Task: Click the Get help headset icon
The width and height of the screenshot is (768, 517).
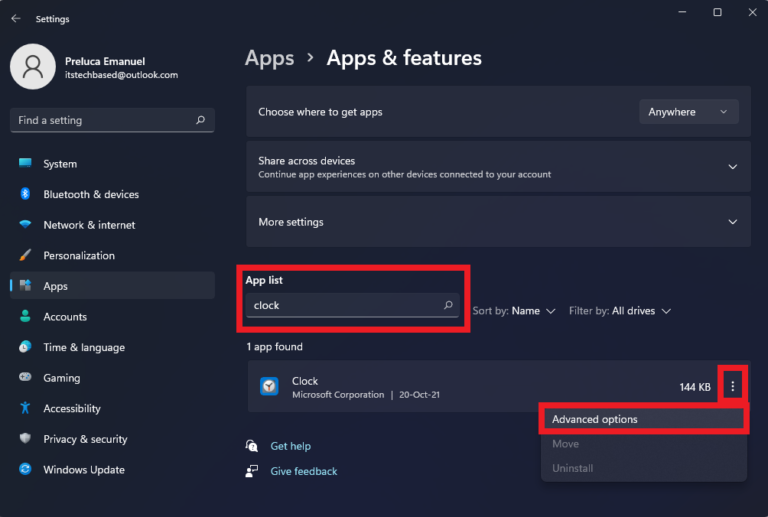Action: coord(252,446)
